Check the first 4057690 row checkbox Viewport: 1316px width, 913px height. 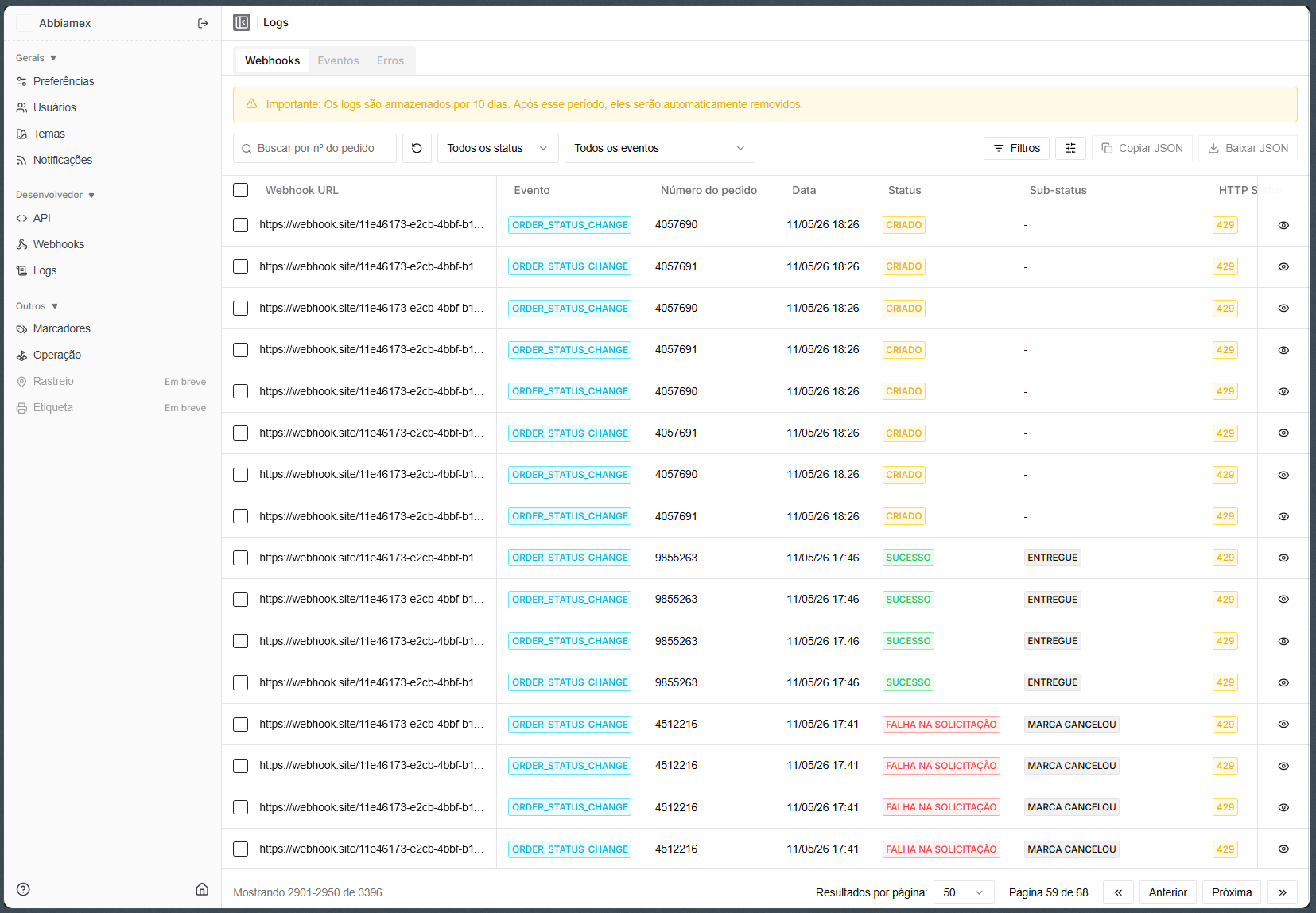(240, 225)
